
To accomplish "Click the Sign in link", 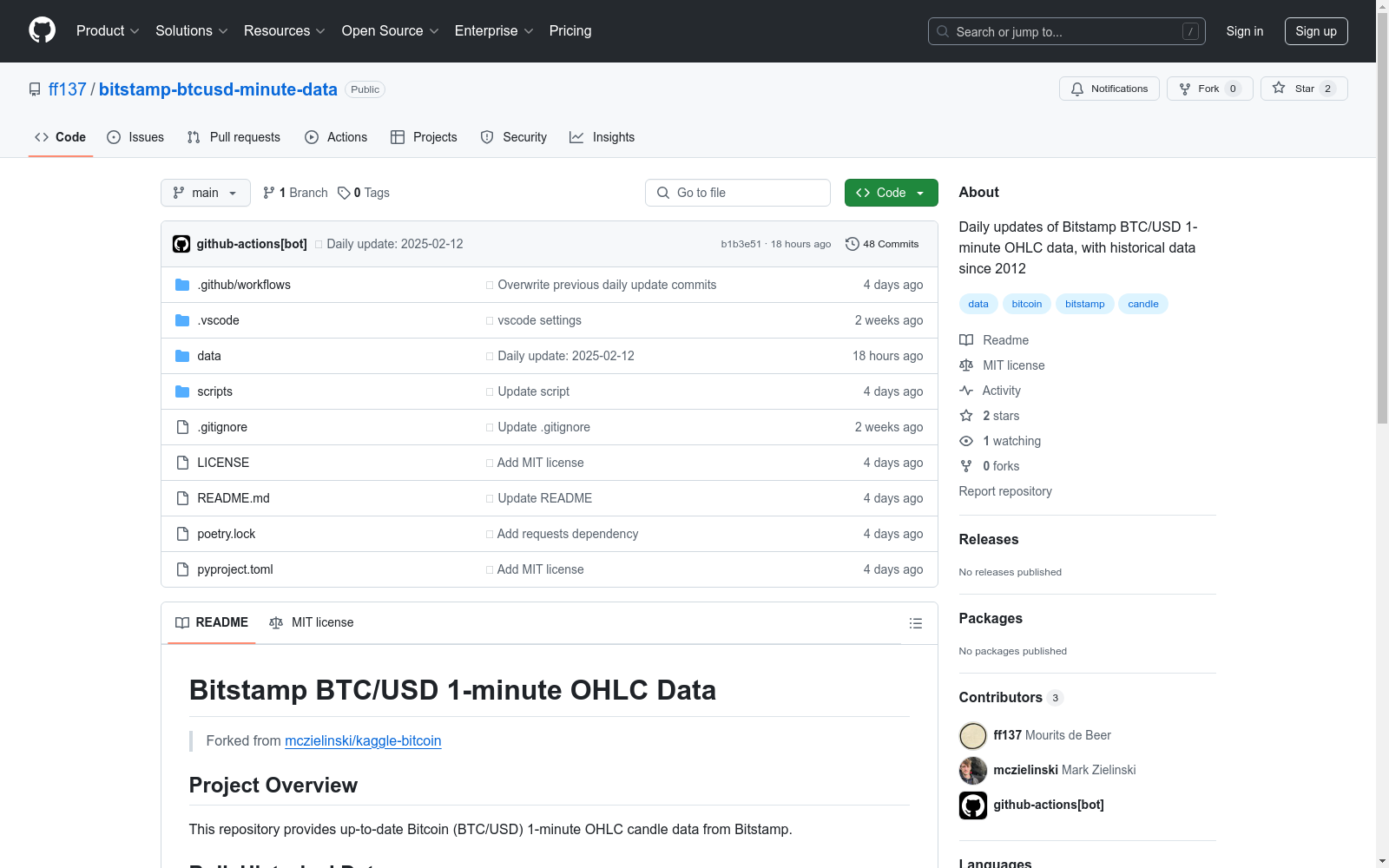I will 1245,31.
